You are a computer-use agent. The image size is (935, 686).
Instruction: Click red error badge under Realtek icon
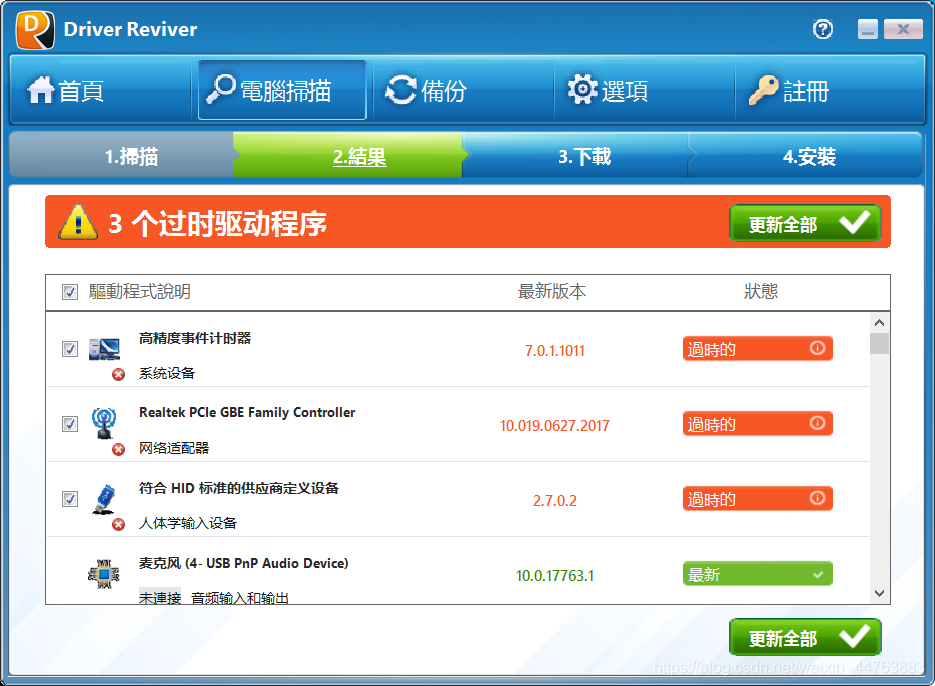point(119,449)
